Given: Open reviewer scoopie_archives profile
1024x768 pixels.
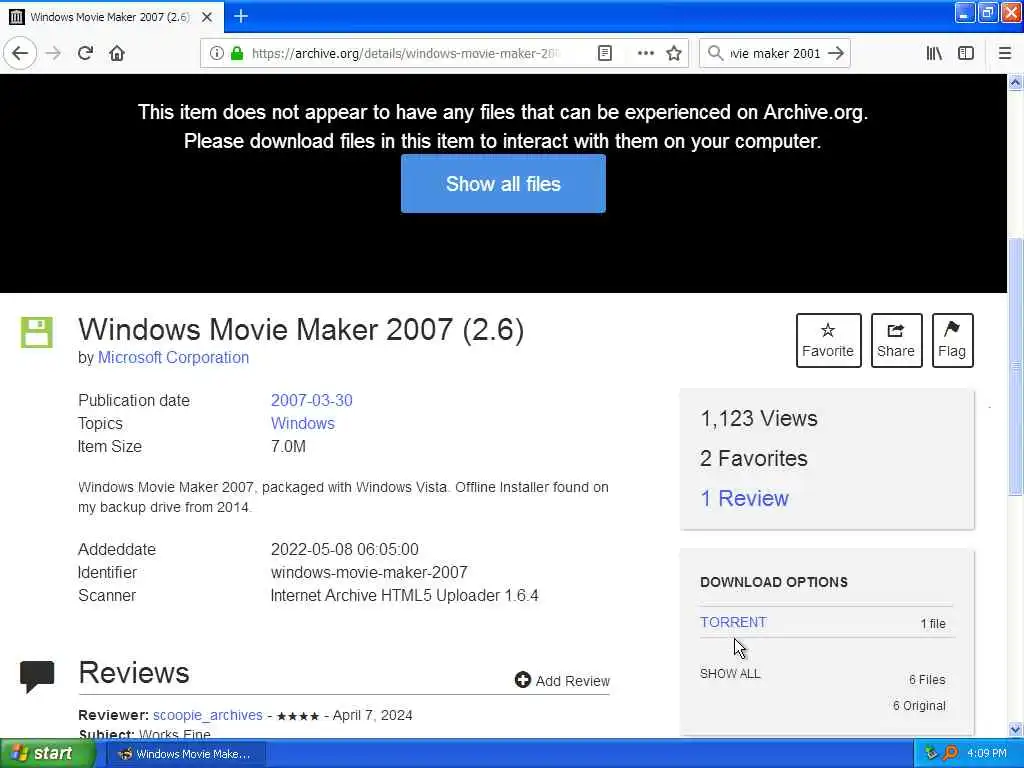Looking at the screenshot, I should click(208, 715).
